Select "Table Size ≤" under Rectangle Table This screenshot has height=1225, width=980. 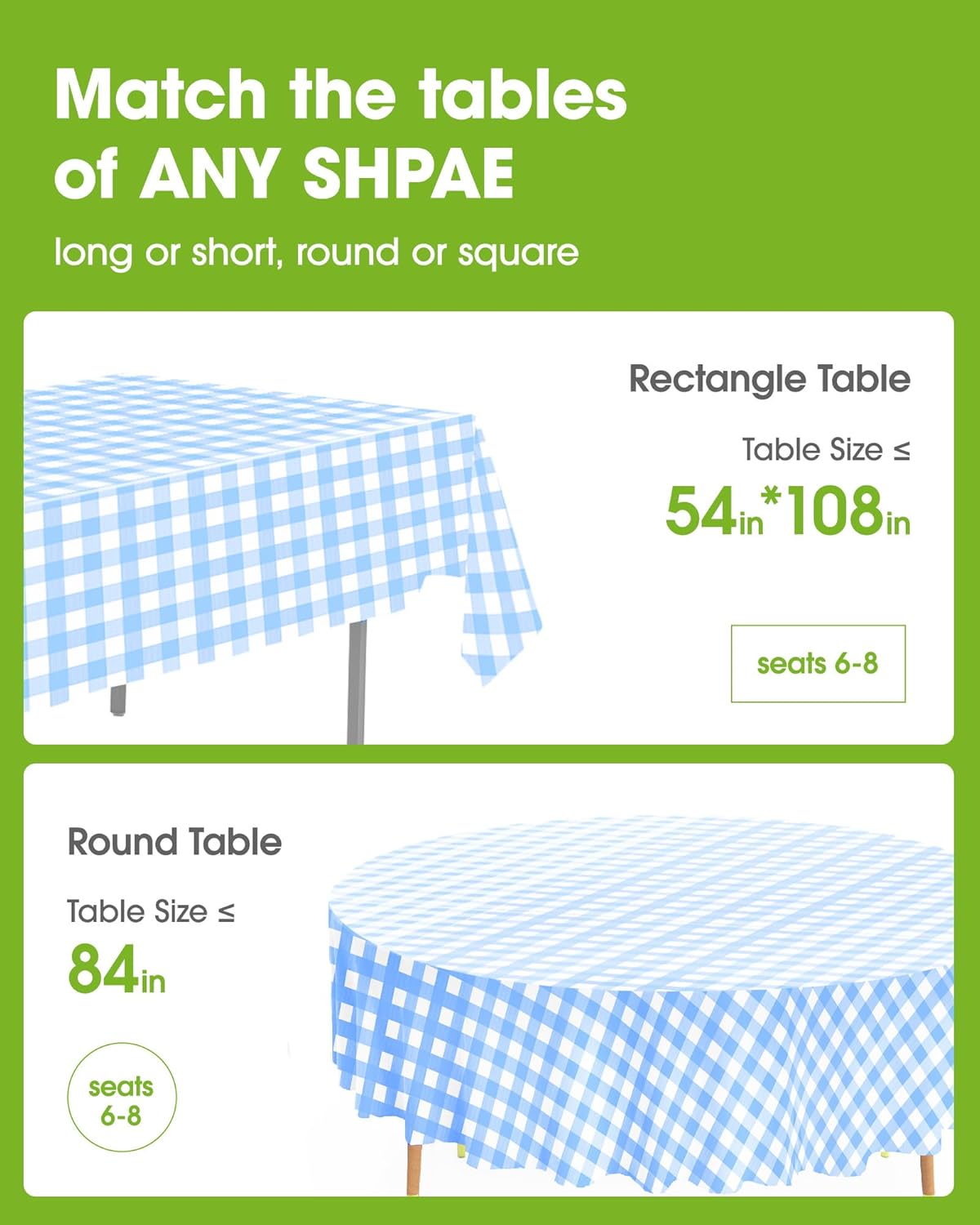825,450
